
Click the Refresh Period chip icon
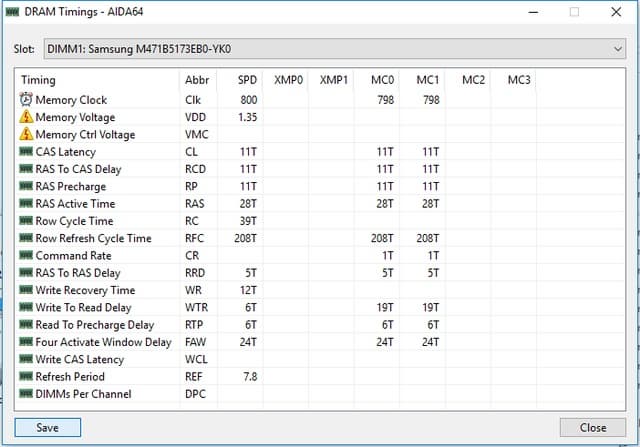pyautogui.click(x=26, y=376)
